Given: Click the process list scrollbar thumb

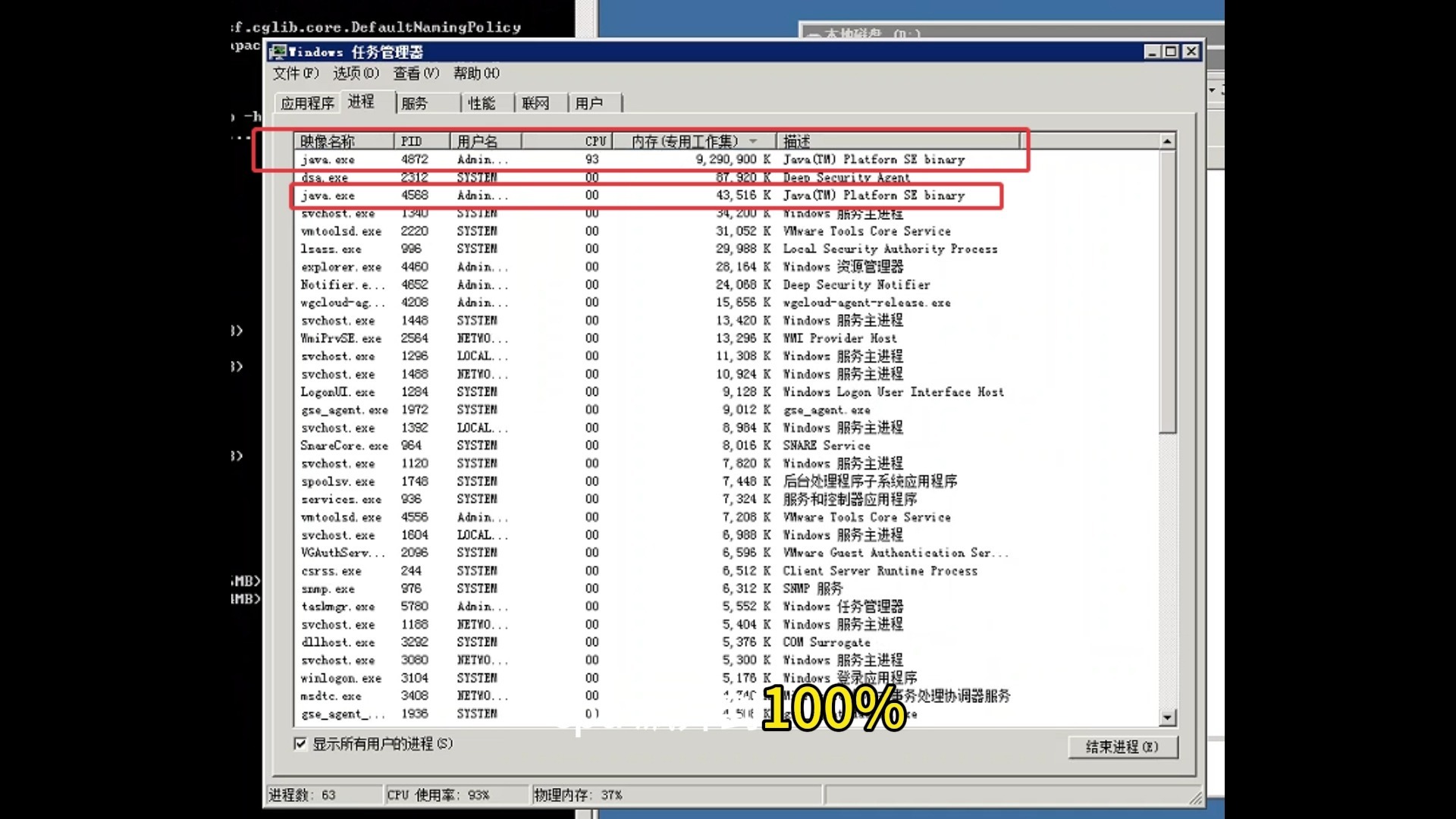Looking at the screenshot, I should [1167, 291].
